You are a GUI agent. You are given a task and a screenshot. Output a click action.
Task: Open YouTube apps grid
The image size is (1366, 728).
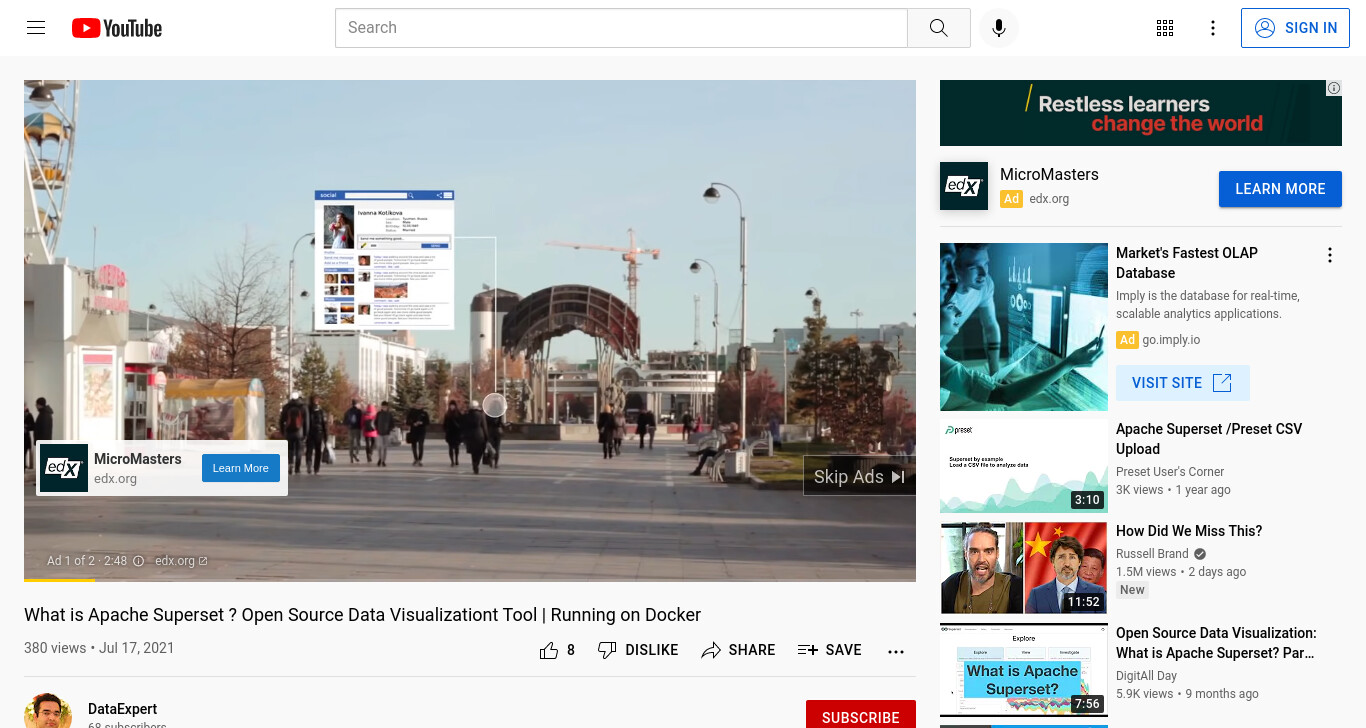[1165, 28]
